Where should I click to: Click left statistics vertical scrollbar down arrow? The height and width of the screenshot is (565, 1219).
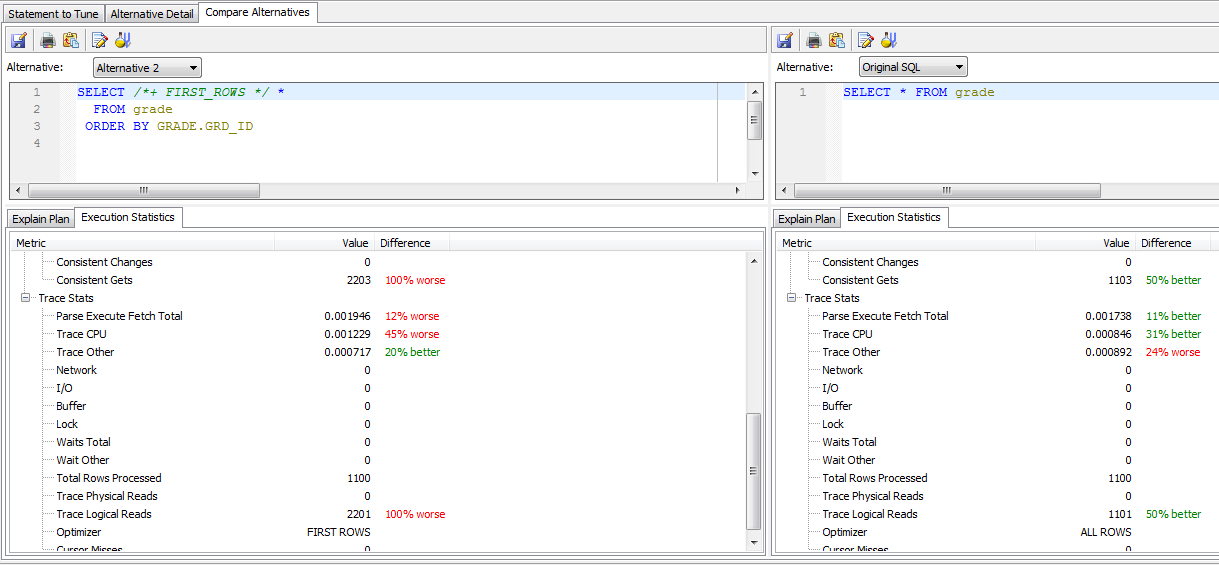(x=754, y=542)
